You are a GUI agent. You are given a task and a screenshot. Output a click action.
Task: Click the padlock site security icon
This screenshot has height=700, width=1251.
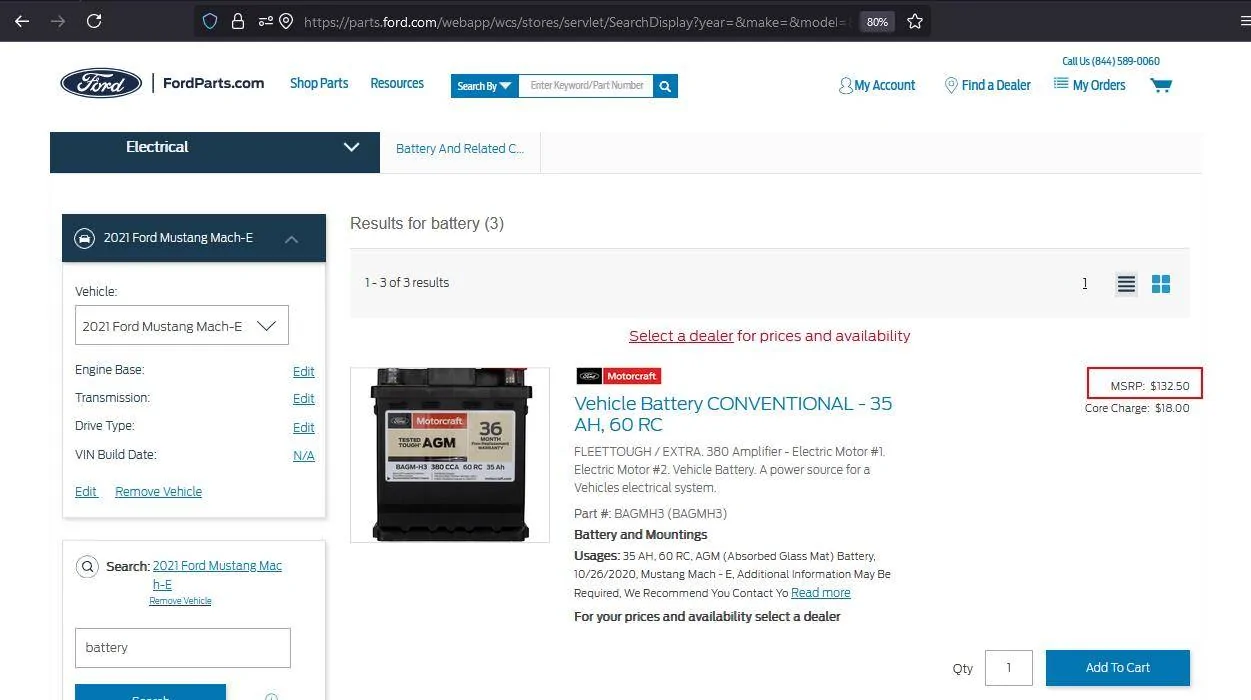point(238,21)
